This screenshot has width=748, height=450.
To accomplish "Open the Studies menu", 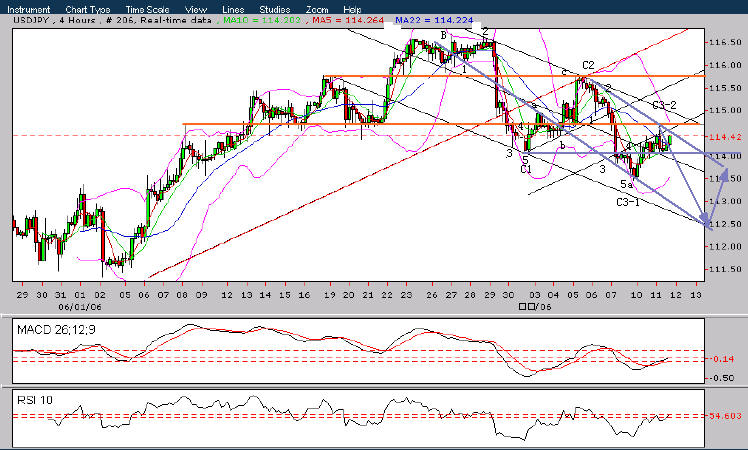I will tap(275, 10).
